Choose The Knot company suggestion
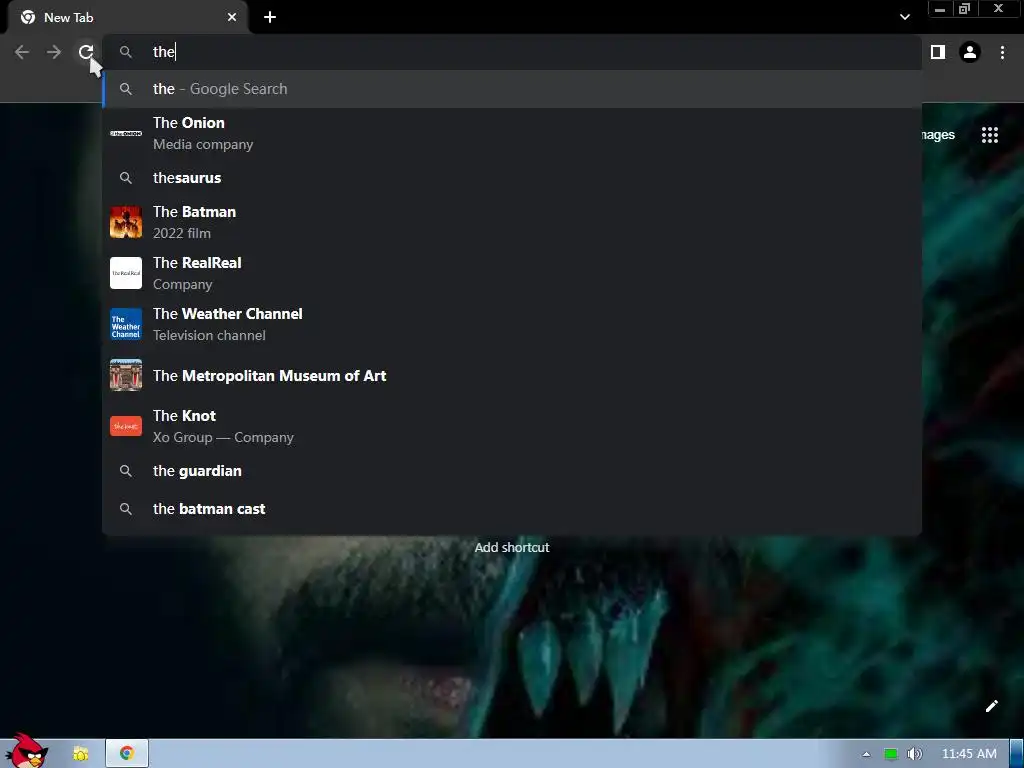 tap(512, 426)
